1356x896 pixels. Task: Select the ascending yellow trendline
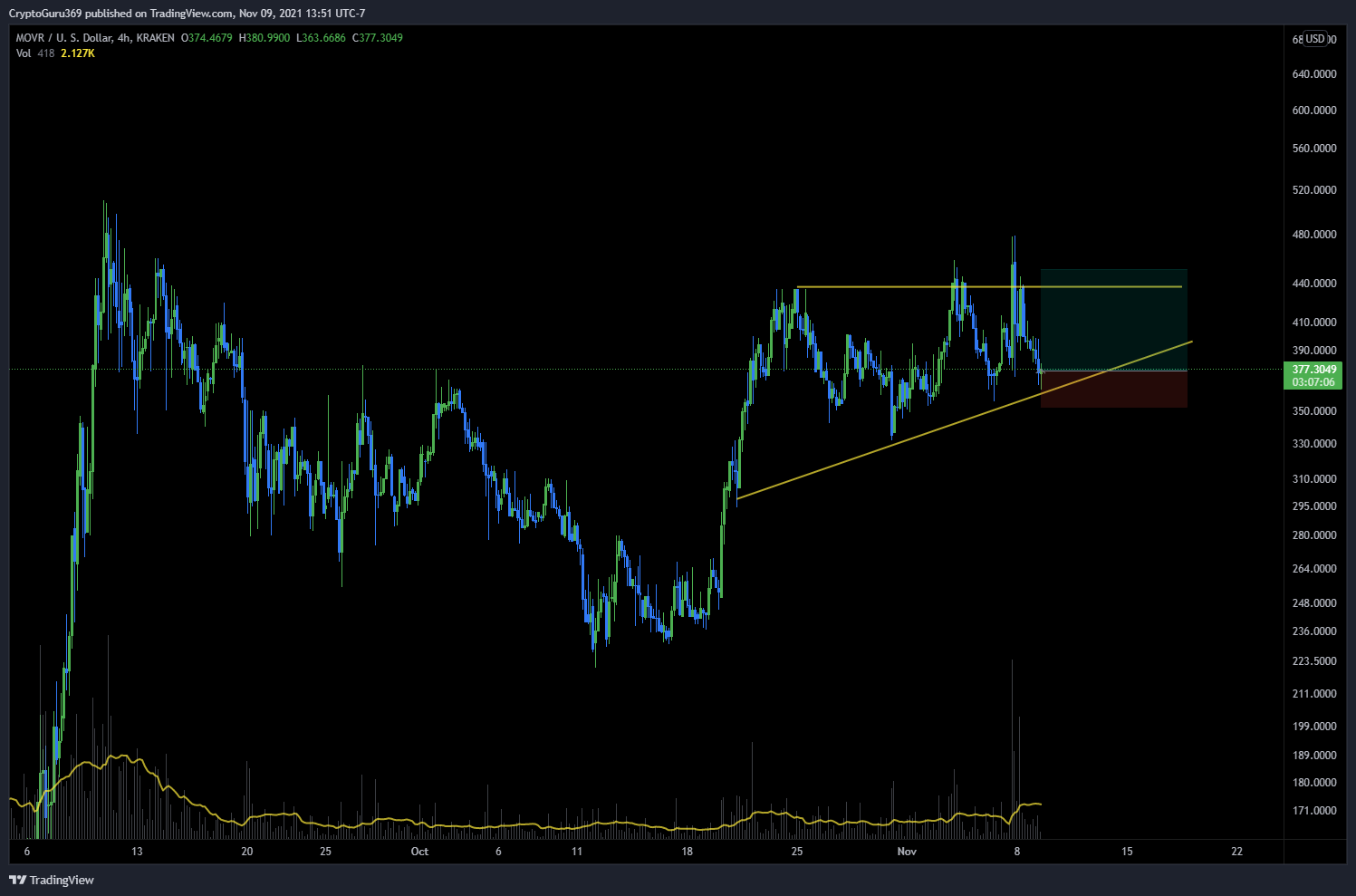tap(965, 419)
